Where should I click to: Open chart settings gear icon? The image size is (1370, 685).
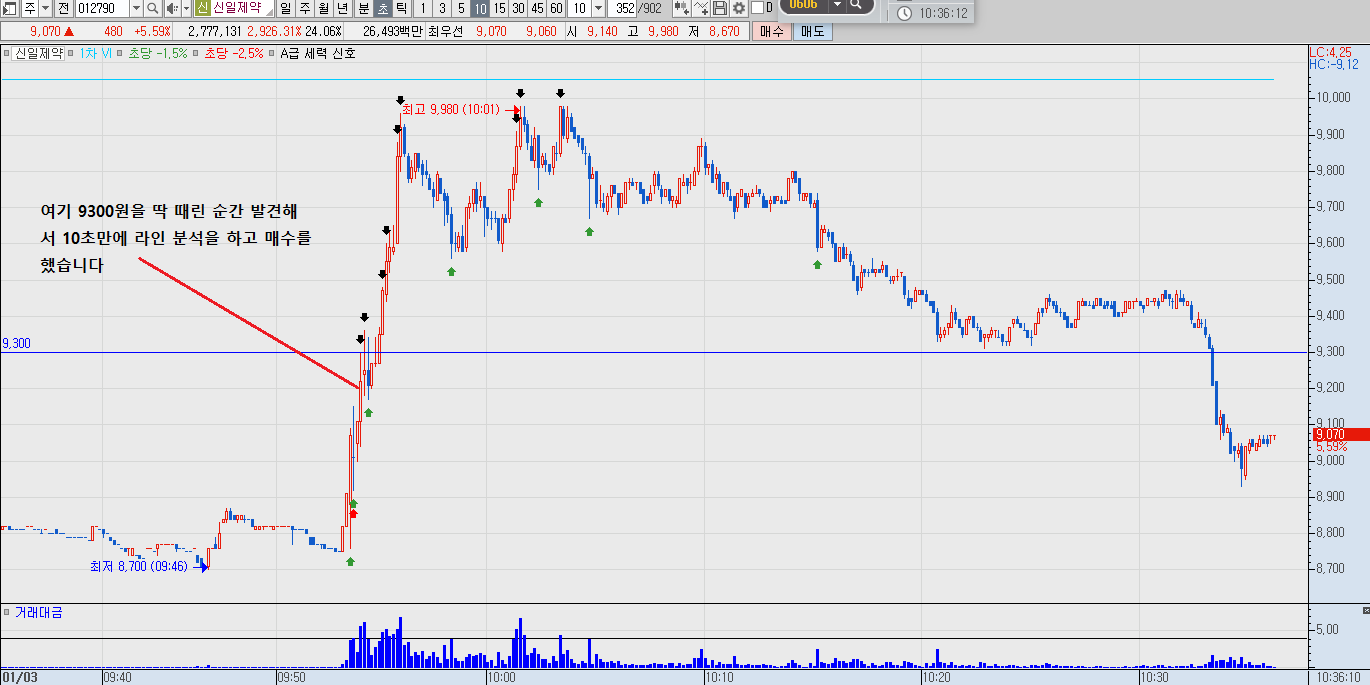(739, 8)
